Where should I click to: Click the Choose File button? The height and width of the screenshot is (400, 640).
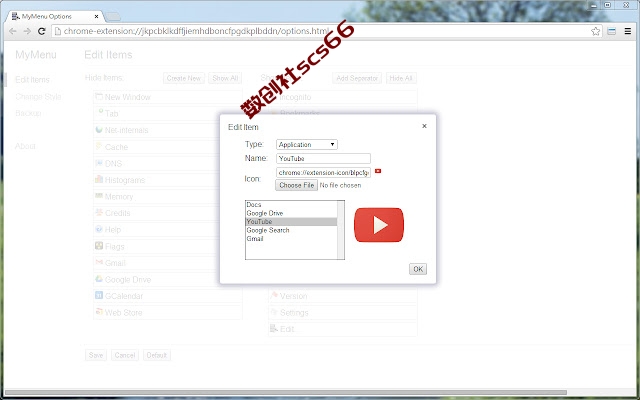point(296,185)
